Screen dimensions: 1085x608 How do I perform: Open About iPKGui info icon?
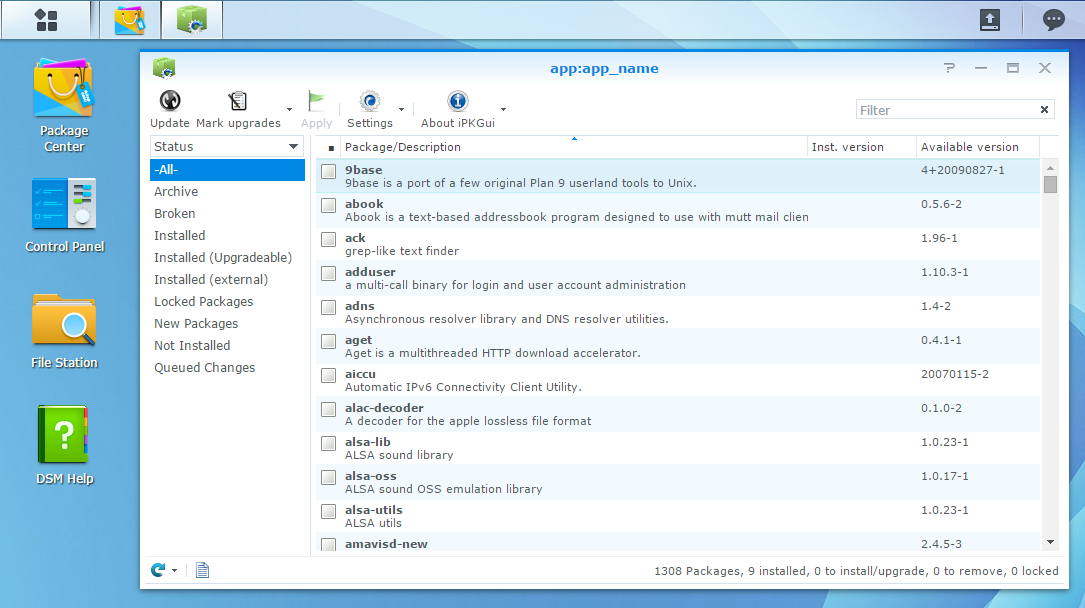[457, 101]
